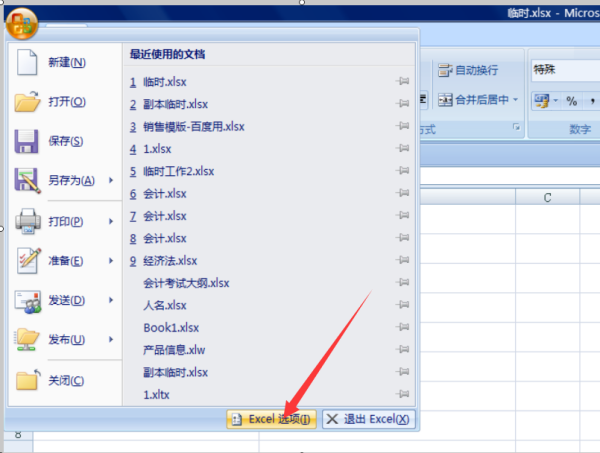Click the accounting number format icon

coord(542,101)
